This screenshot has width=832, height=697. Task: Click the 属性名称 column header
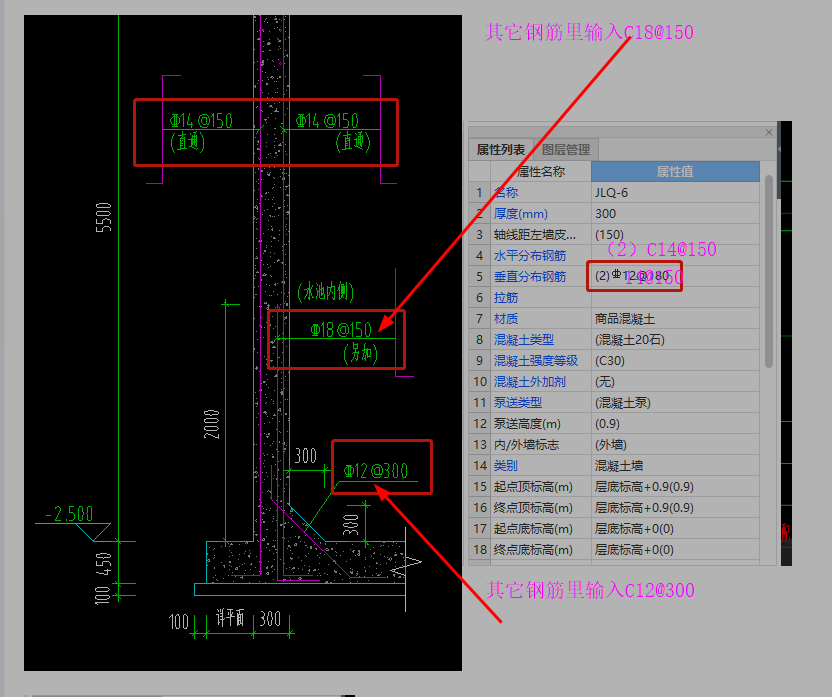[541, 171]
